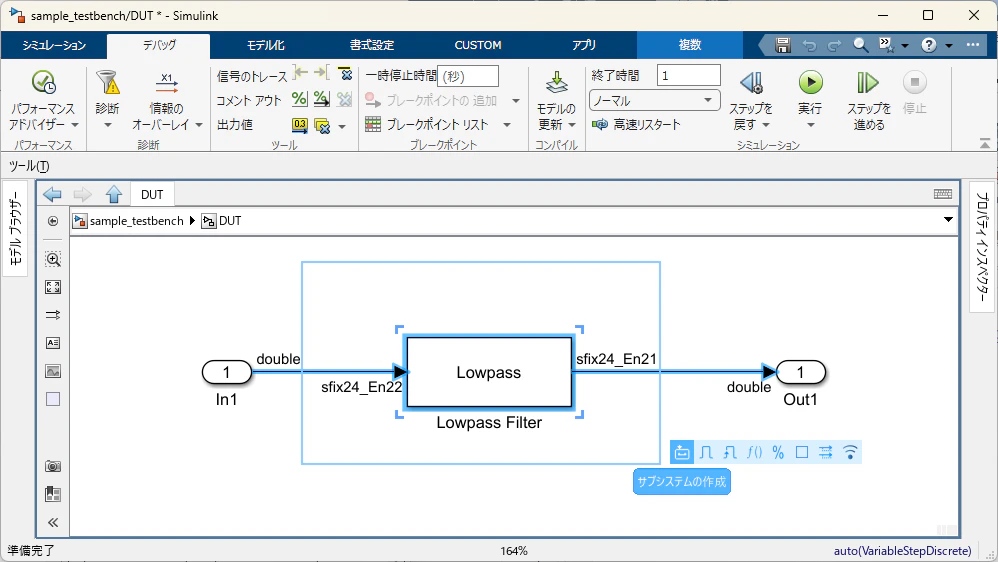Click the screenshot camera icon in the palette
Screen dimensions: 998x562
click(53, 467)
